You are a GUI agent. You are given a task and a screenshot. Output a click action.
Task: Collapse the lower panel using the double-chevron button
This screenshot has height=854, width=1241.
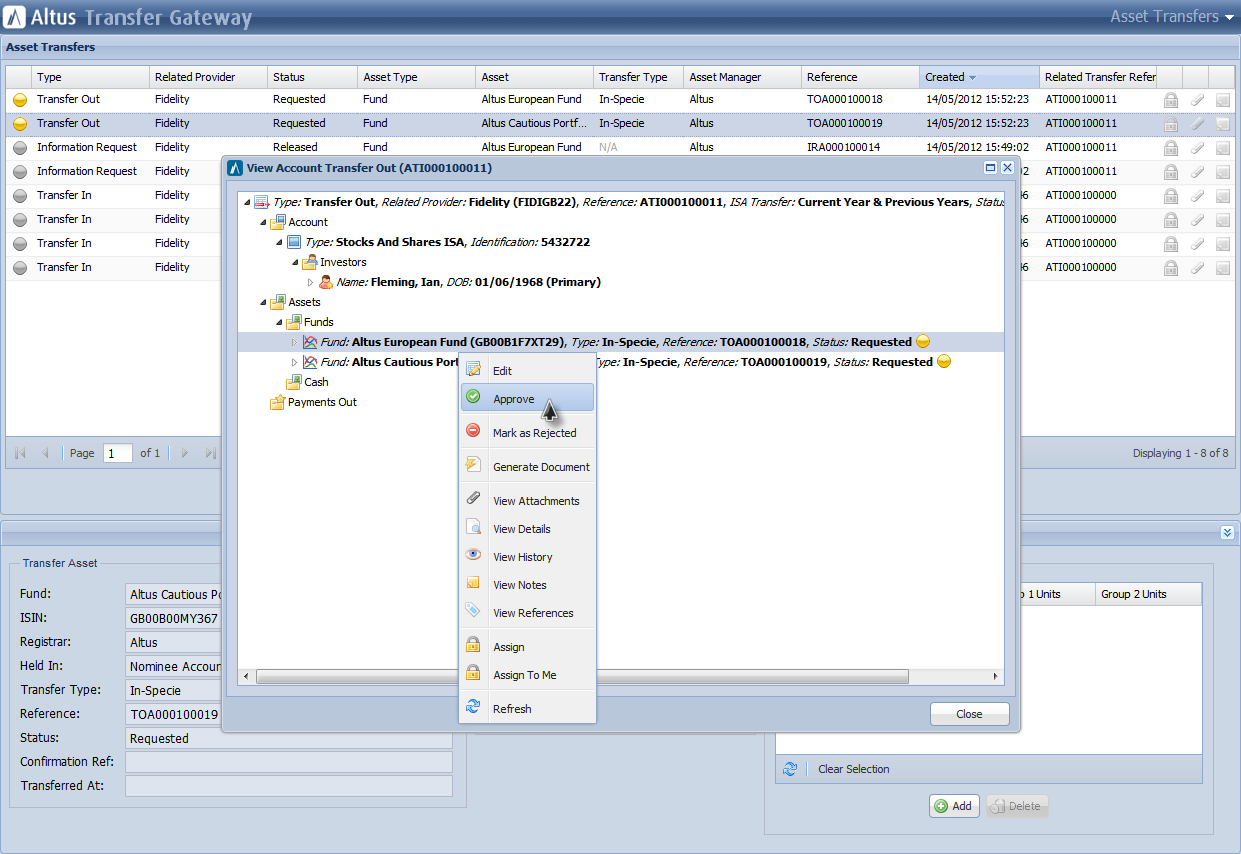click(1227, 533)
